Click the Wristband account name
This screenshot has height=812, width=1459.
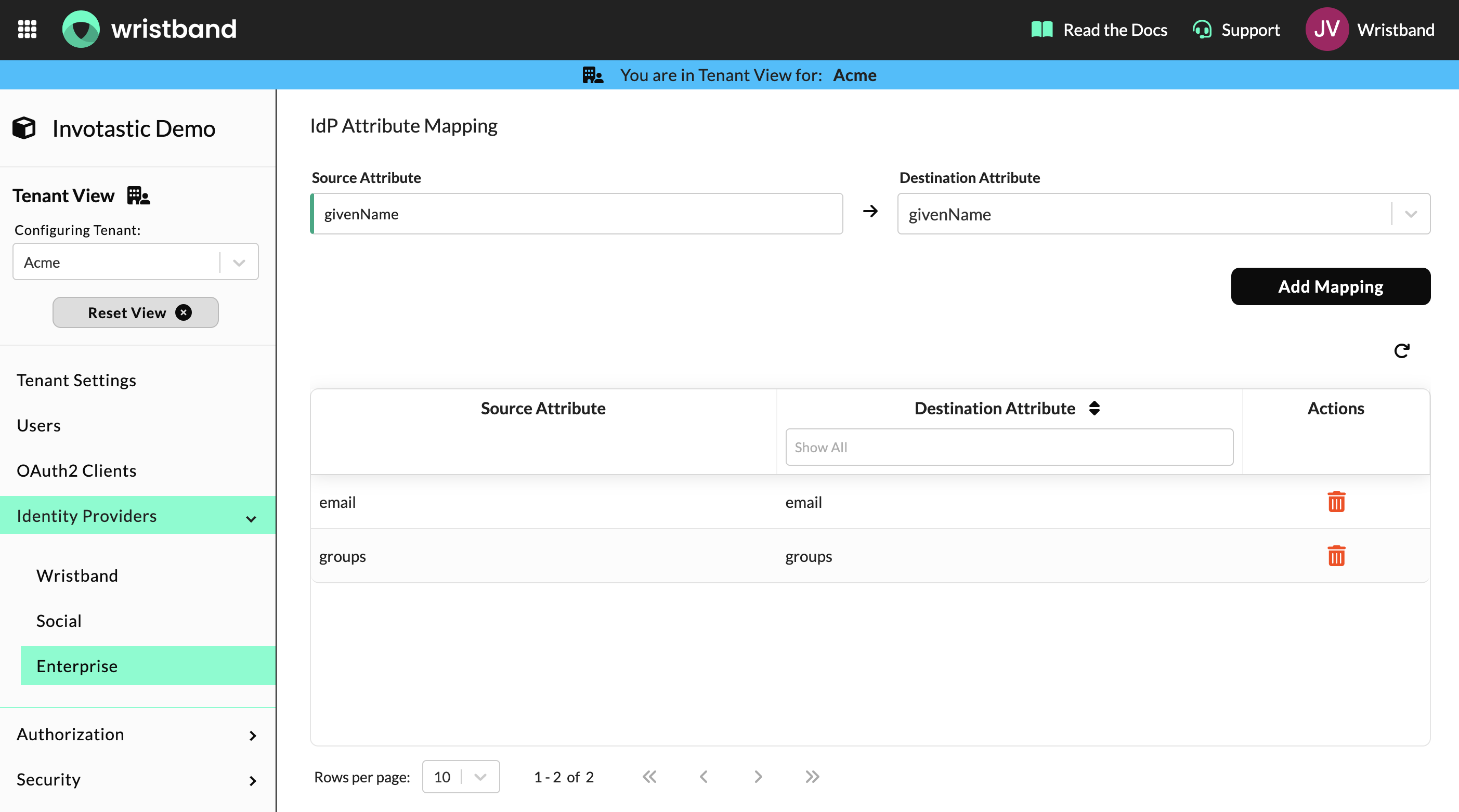tap(1396, 30)
